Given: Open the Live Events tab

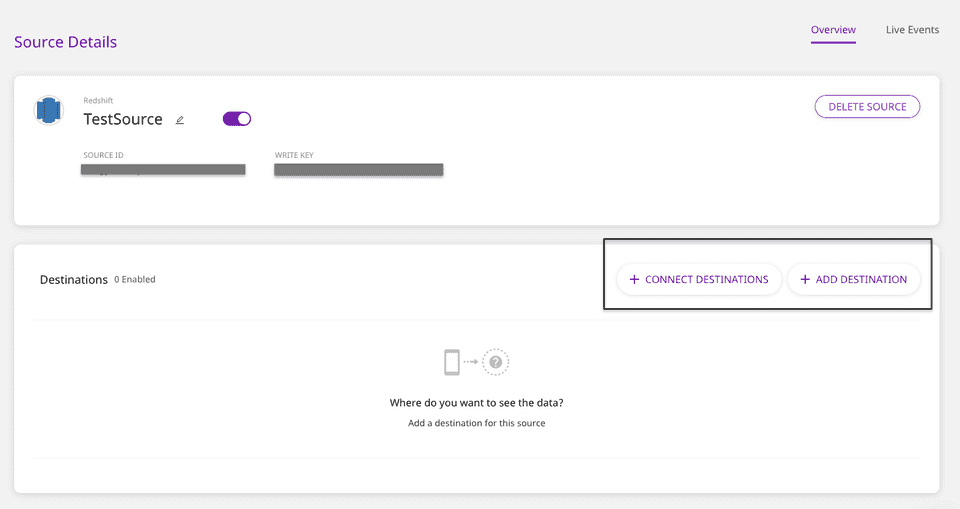Looking at the screenshot, I should pyautogui.click(x=912, y=30).
